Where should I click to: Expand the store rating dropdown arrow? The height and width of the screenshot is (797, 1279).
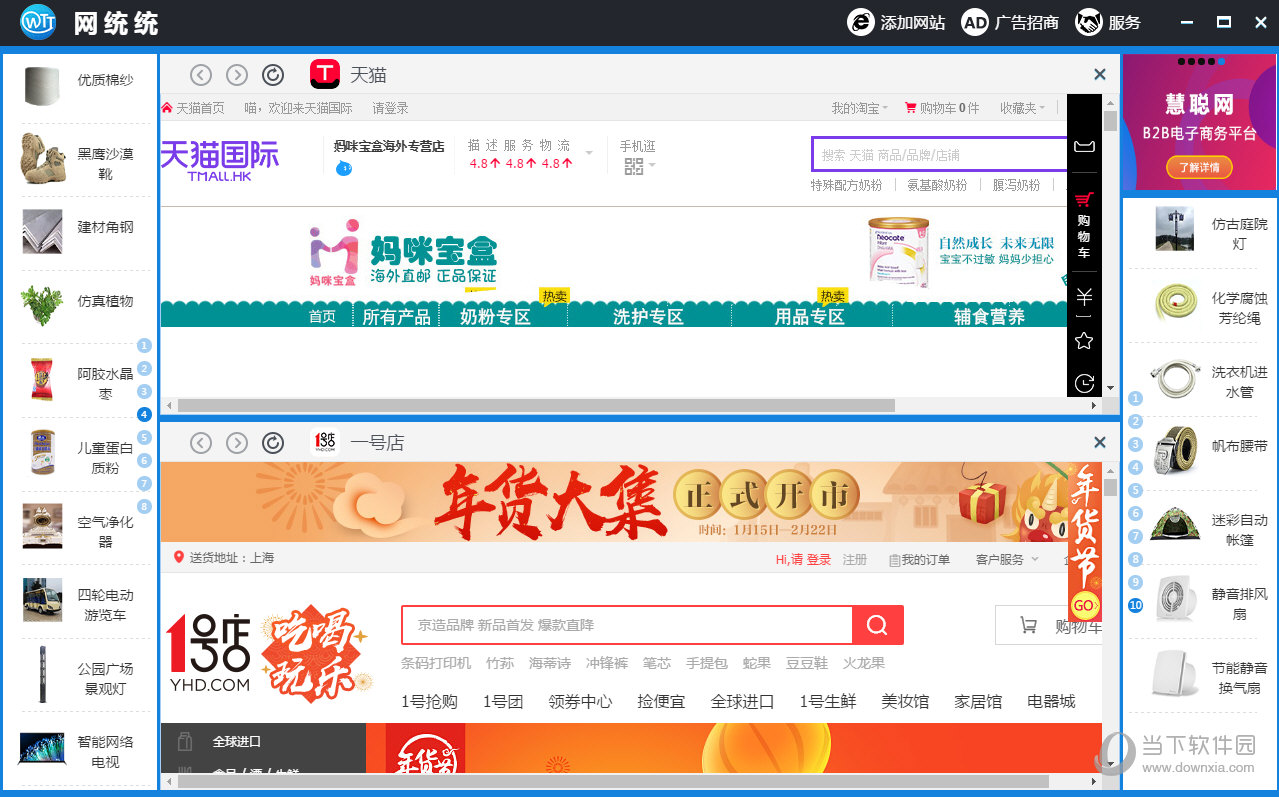coord(589,153)
